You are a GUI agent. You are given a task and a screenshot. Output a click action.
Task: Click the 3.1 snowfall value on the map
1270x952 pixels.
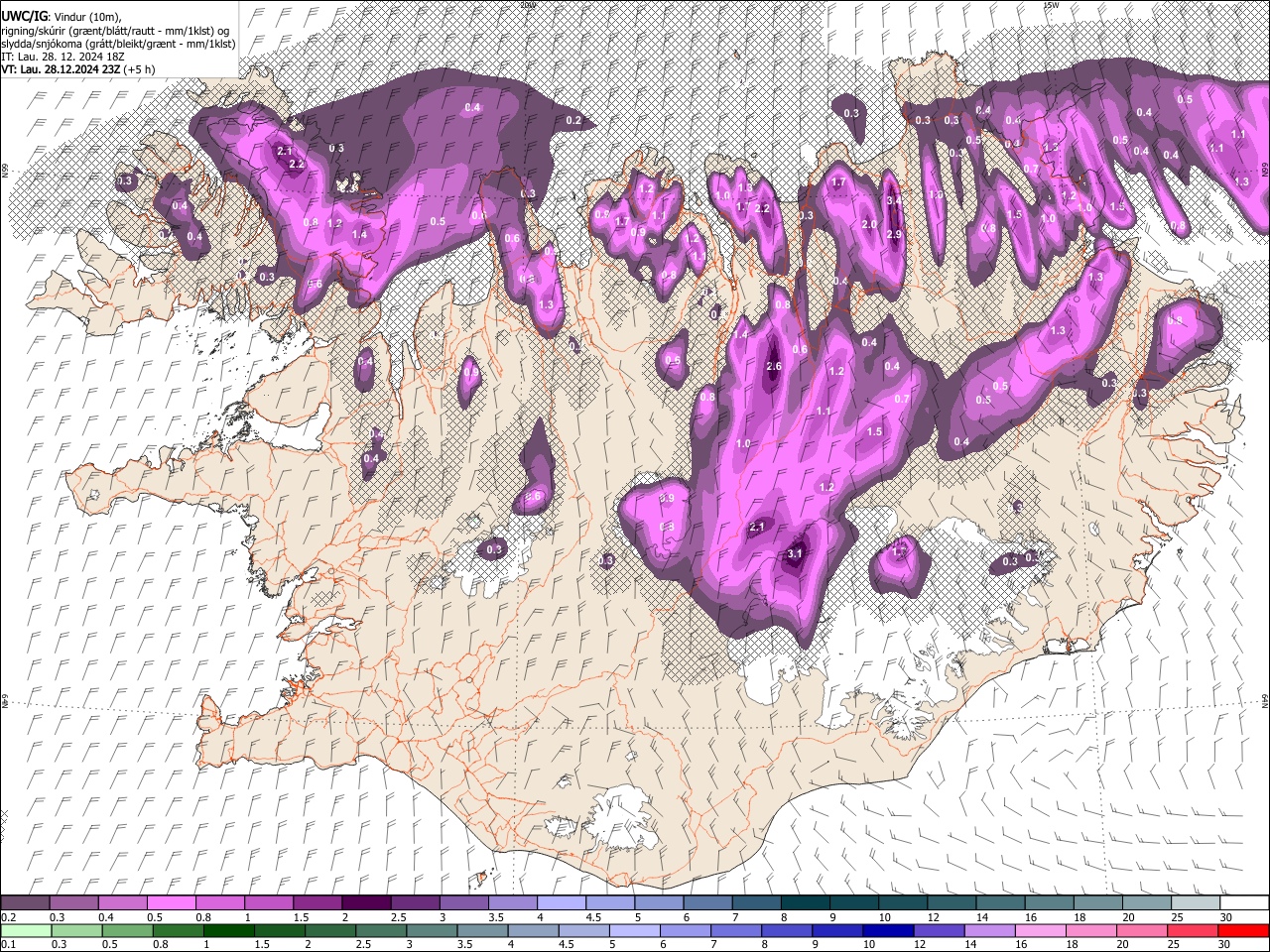tap(794, 554)
